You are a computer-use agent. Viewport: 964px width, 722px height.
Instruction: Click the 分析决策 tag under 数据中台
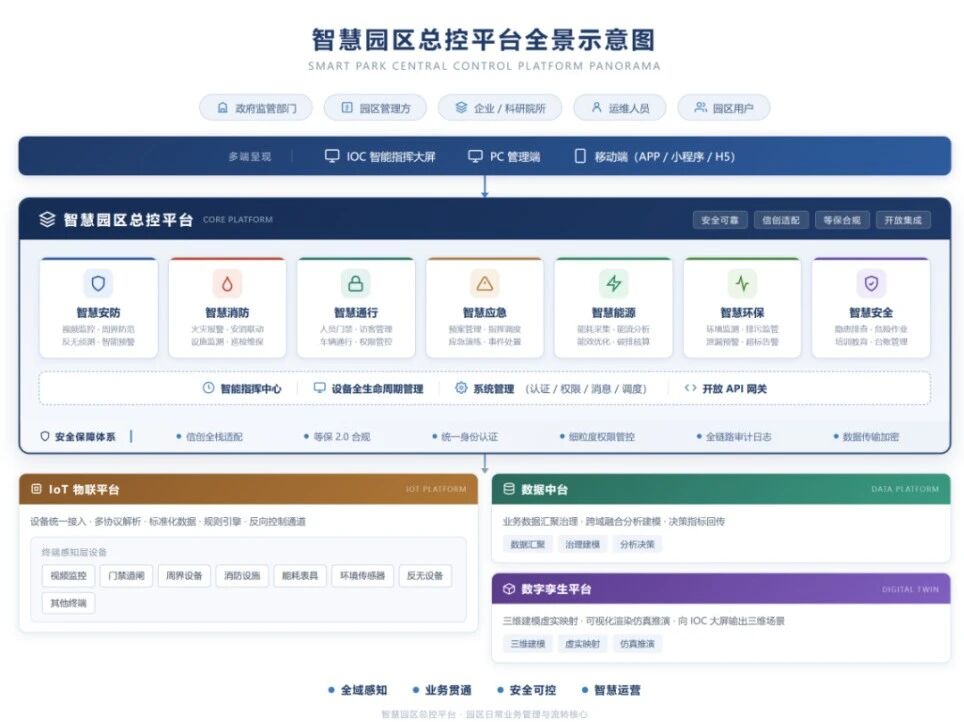point(638,544)
